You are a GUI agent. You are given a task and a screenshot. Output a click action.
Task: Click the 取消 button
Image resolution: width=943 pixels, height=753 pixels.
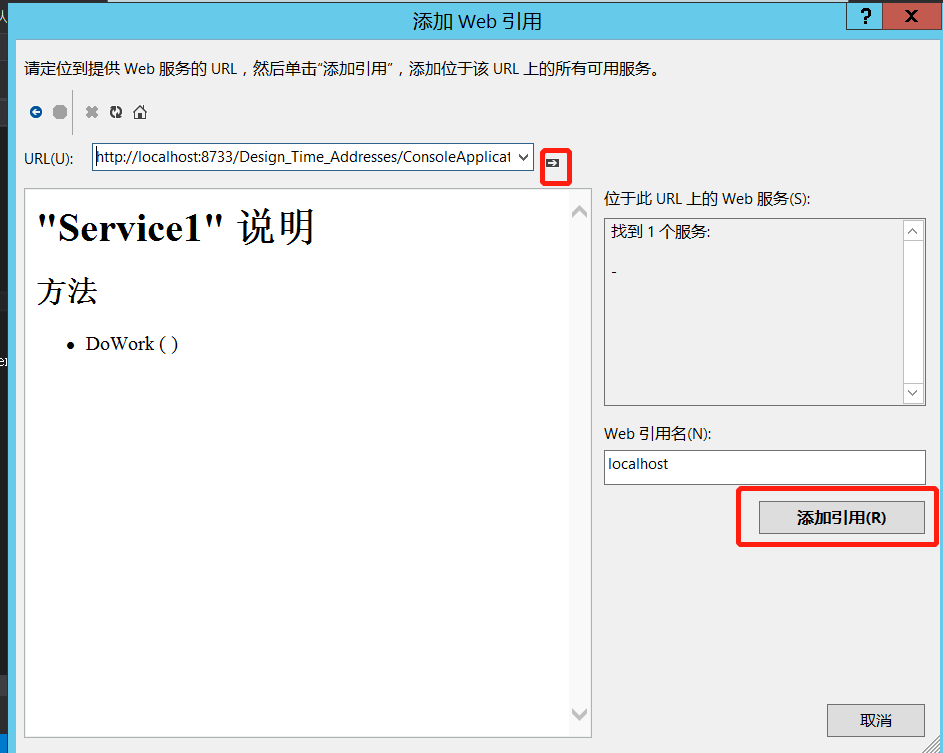point(876,720)
